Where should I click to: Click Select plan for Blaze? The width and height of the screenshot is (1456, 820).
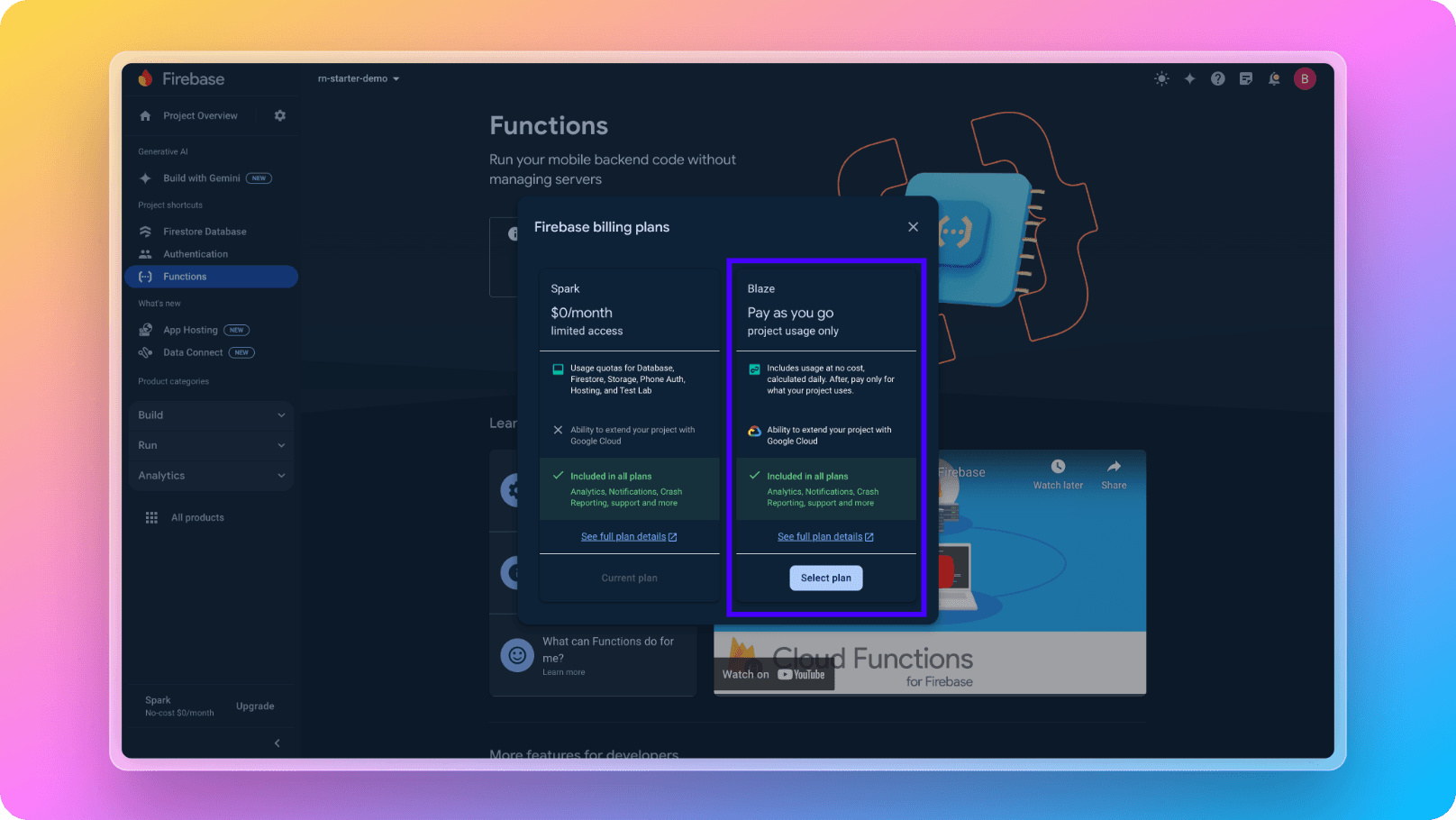coord(826,579)
